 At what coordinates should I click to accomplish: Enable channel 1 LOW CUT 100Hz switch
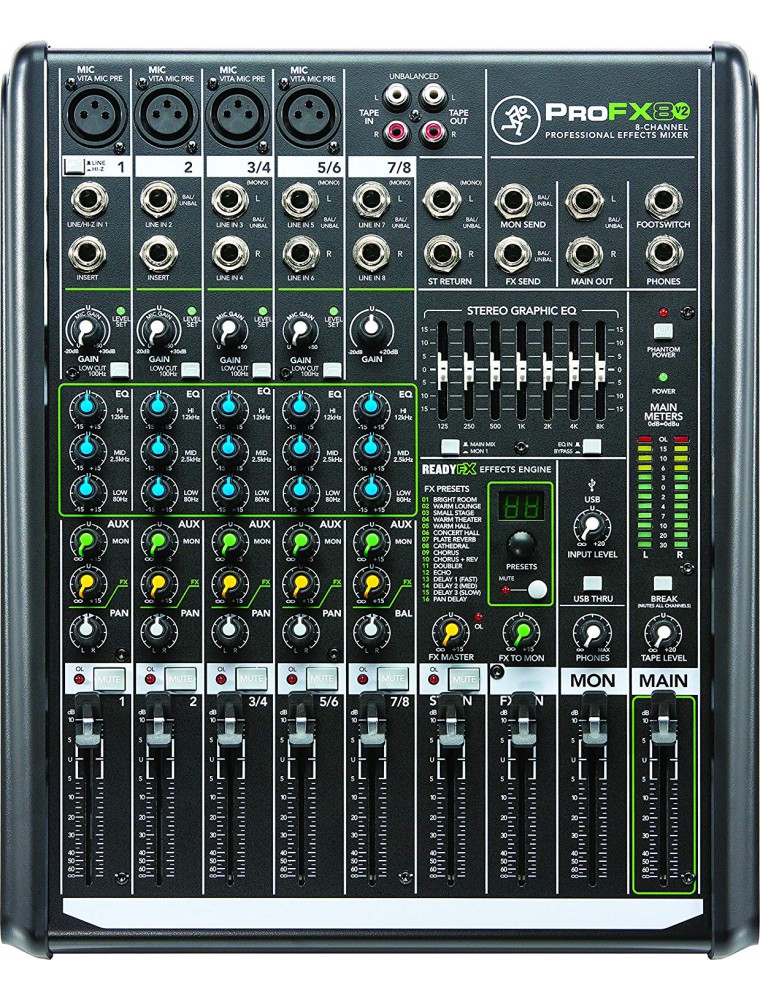(x=119, y=369)
